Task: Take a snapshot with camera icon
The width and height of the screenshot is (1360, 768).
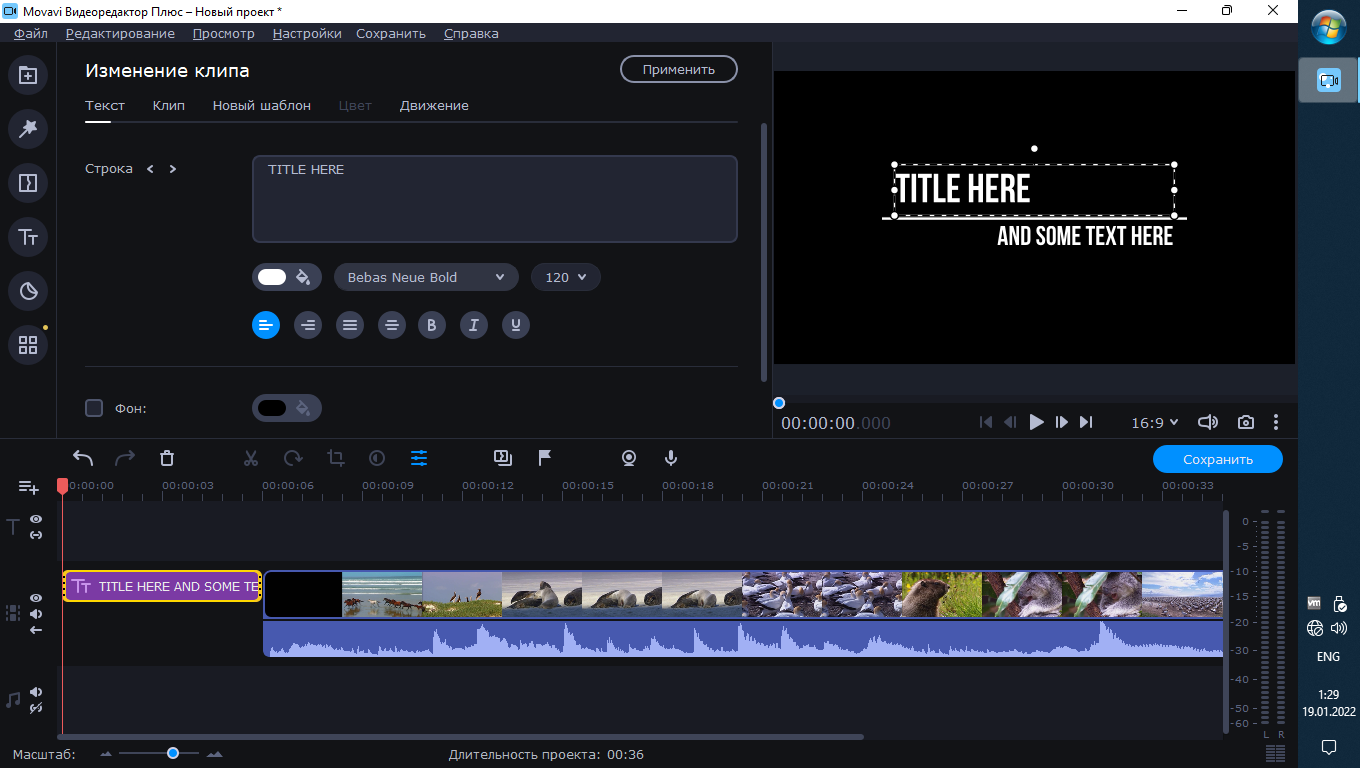Action: point(1245,422)
